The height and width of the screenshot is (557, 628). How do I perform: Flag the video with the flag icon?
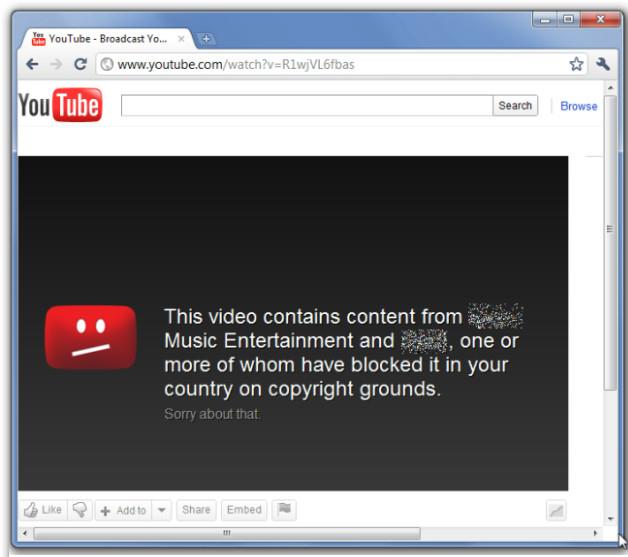(x=284, y=510)
